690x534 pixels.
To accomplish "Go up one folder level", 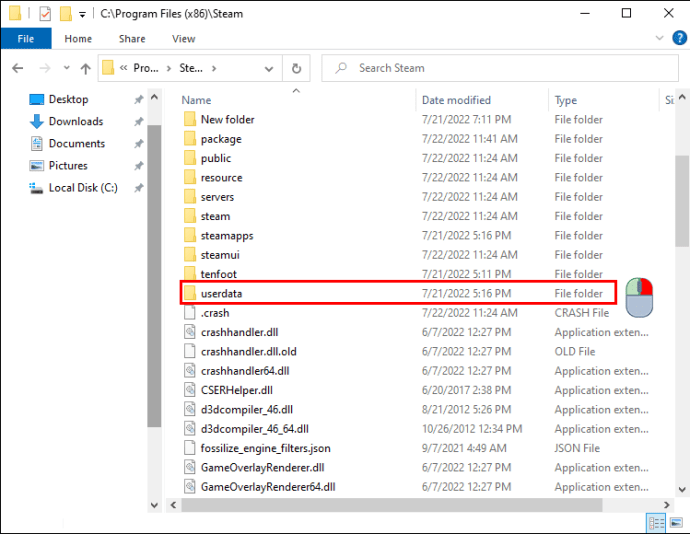I will [x=85, y=68].
